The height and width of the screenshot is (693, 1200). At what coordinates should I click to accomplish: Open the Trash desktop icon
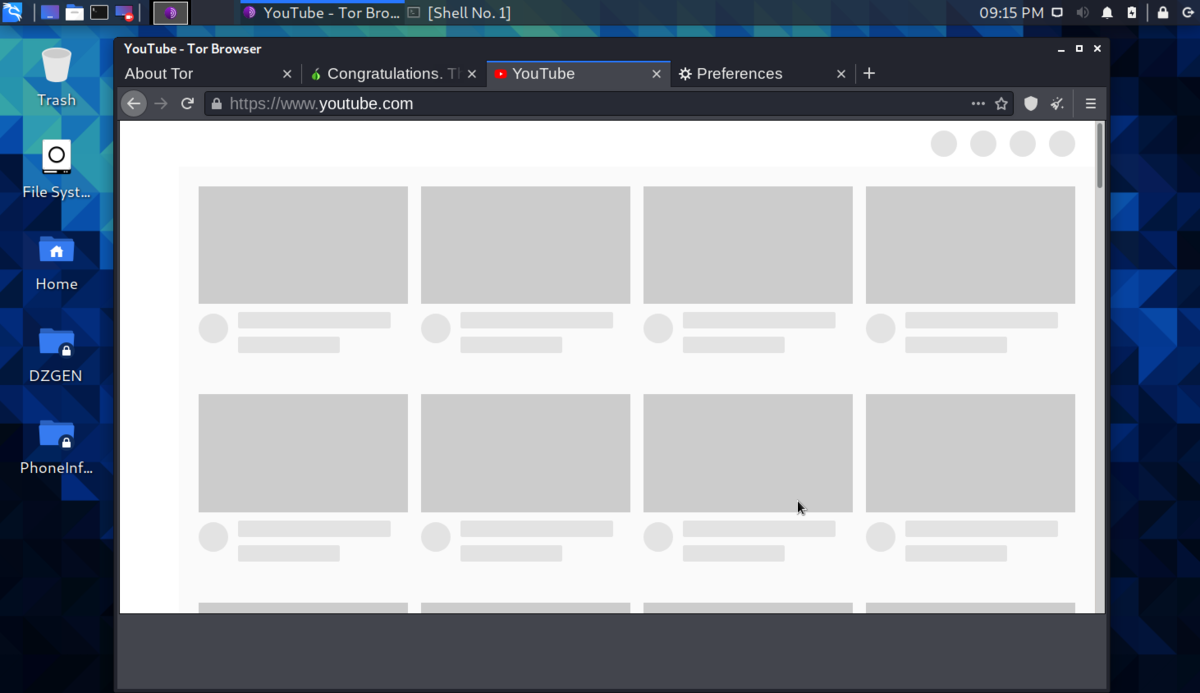(x=56, y=77)
